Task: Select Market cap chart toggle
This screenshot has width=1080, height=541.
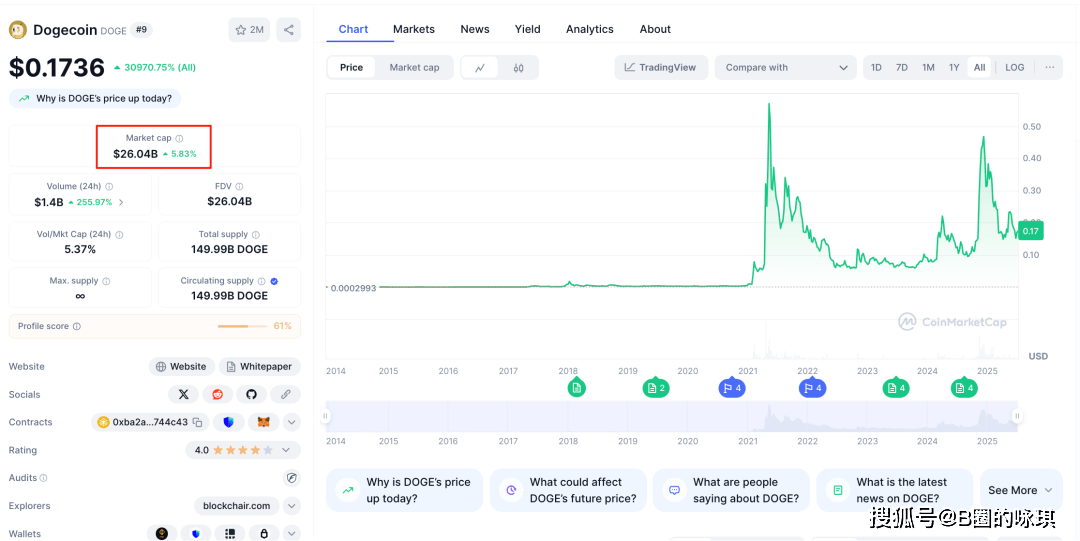Action: 415,68
